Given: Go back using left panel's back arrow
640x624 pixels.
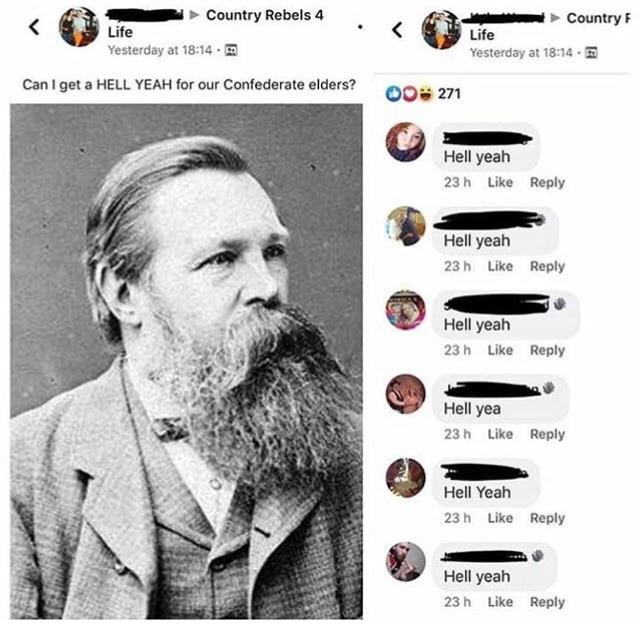Looking at the screenshot, I should coord(34,27).
